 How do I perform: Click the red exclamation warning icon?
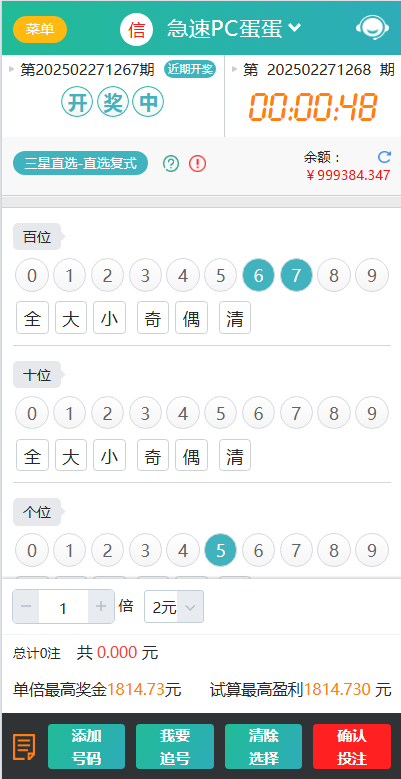[x=197, y=163]
